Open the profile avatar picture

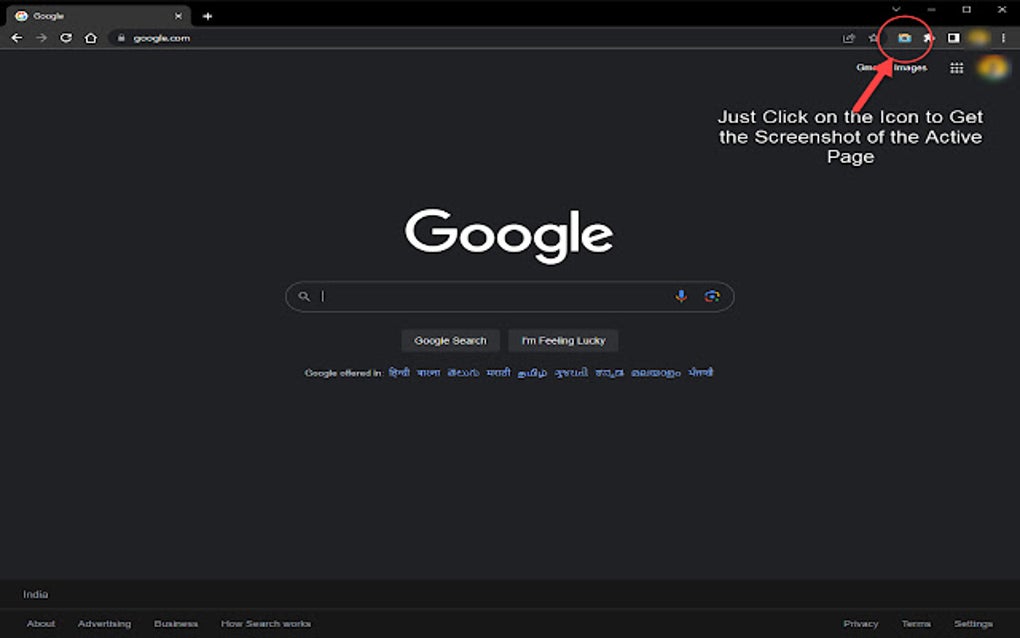991,68
